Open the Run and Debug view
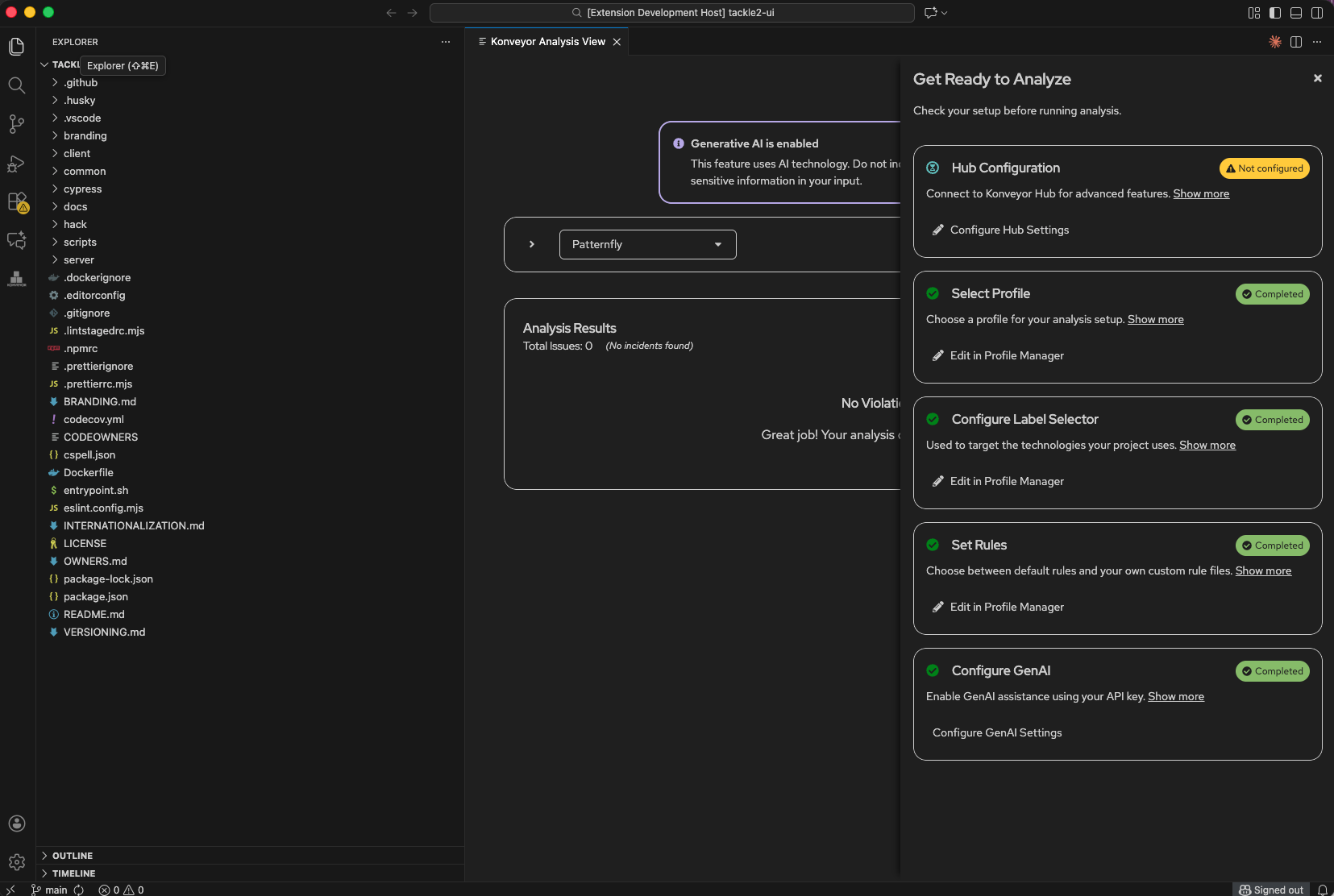 pyautogui.click(x=17, y=163)
